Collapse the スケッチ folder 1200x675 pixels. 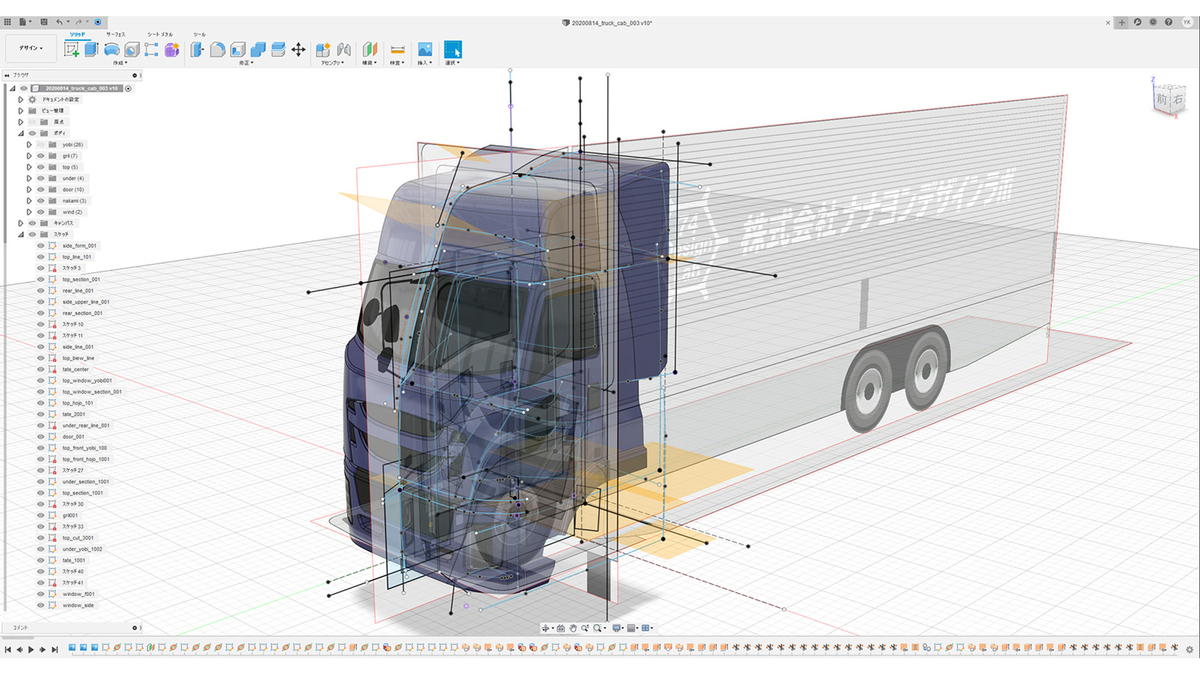point(20,234)
